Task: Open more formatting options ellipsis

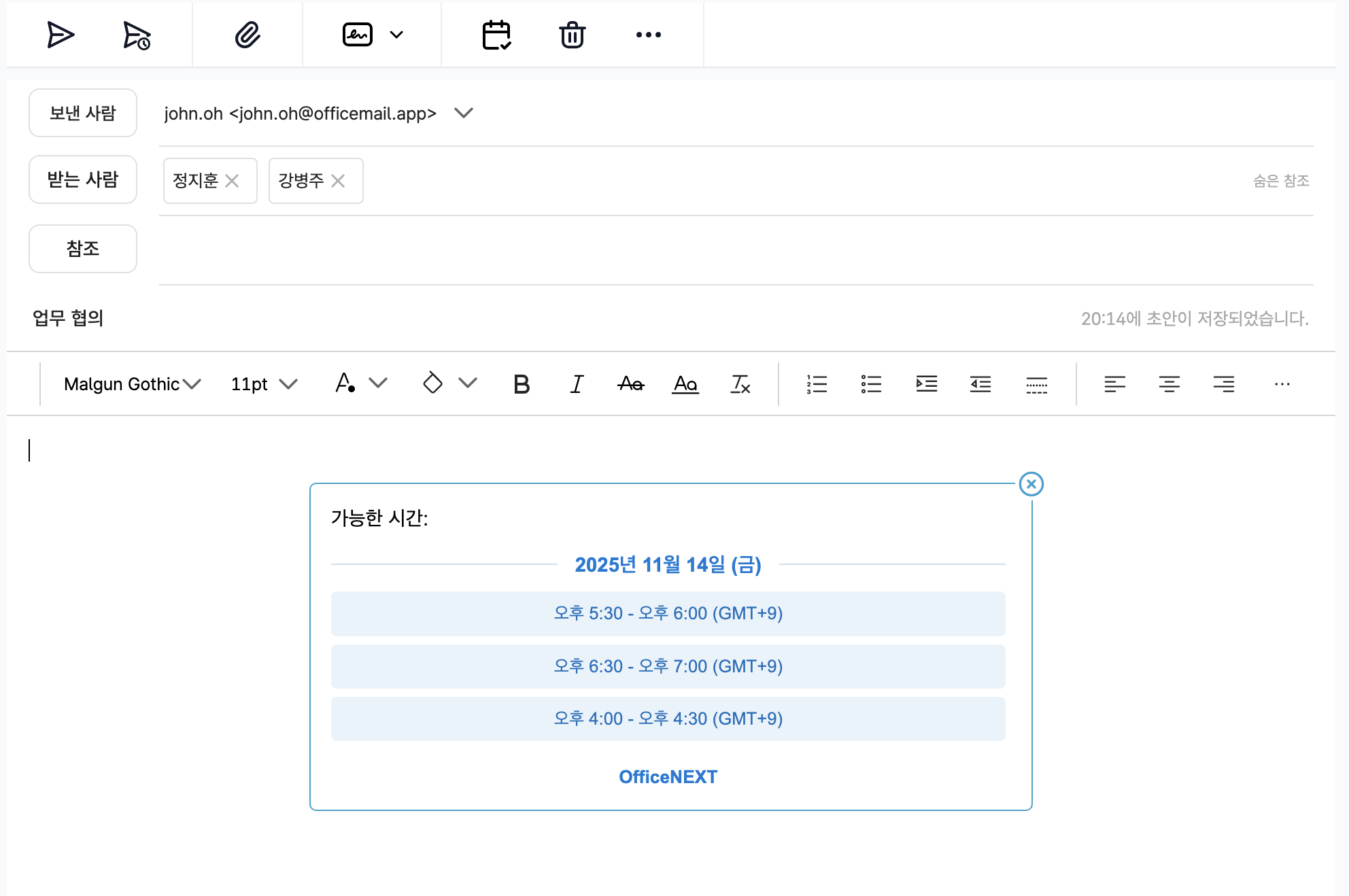Action: [x=1282, y=384]
